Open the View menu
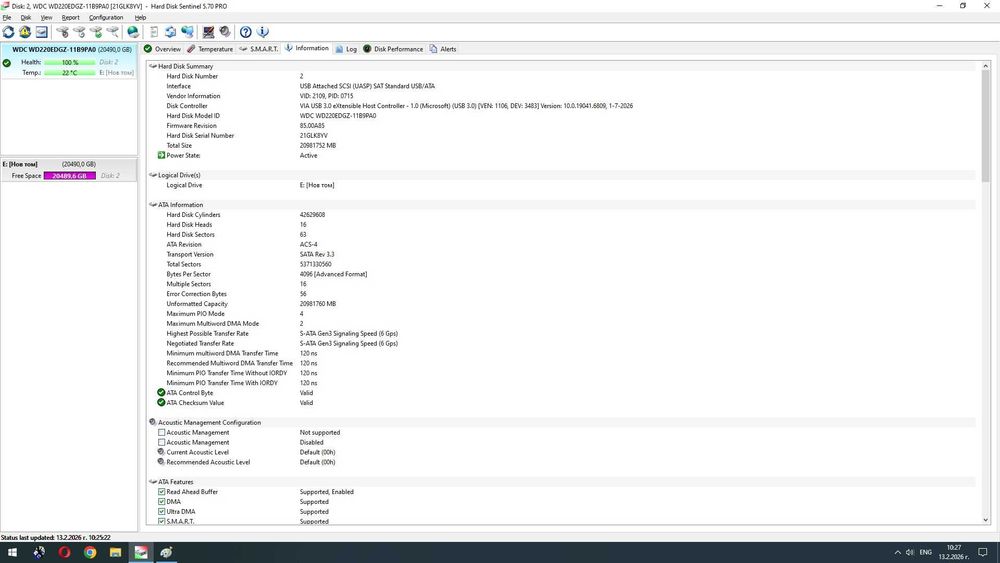This screenshot has height=563, width=1000. tap(47, 18)
